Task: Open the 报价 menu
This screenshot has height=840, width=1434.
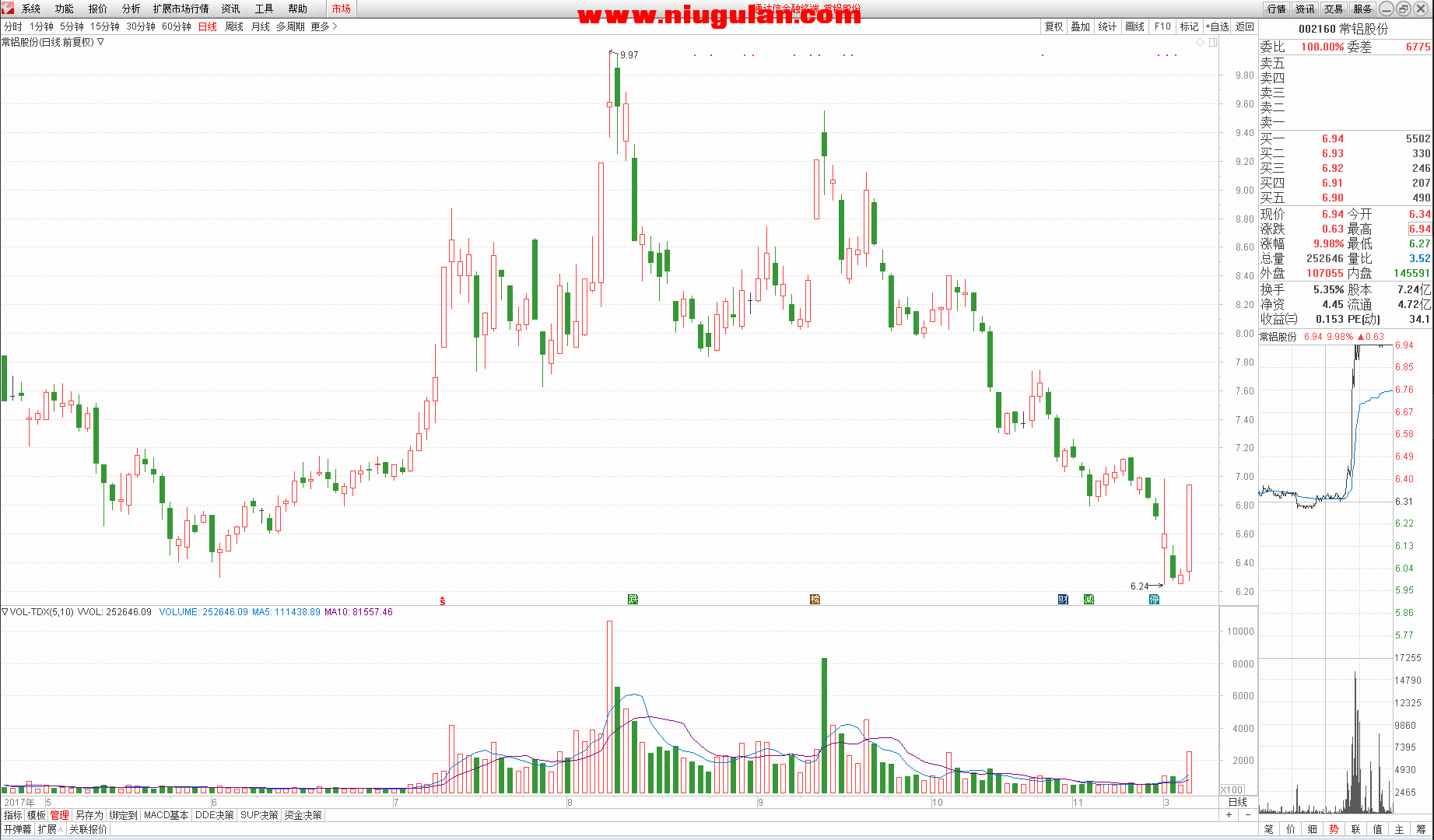Action: (98, 9)
